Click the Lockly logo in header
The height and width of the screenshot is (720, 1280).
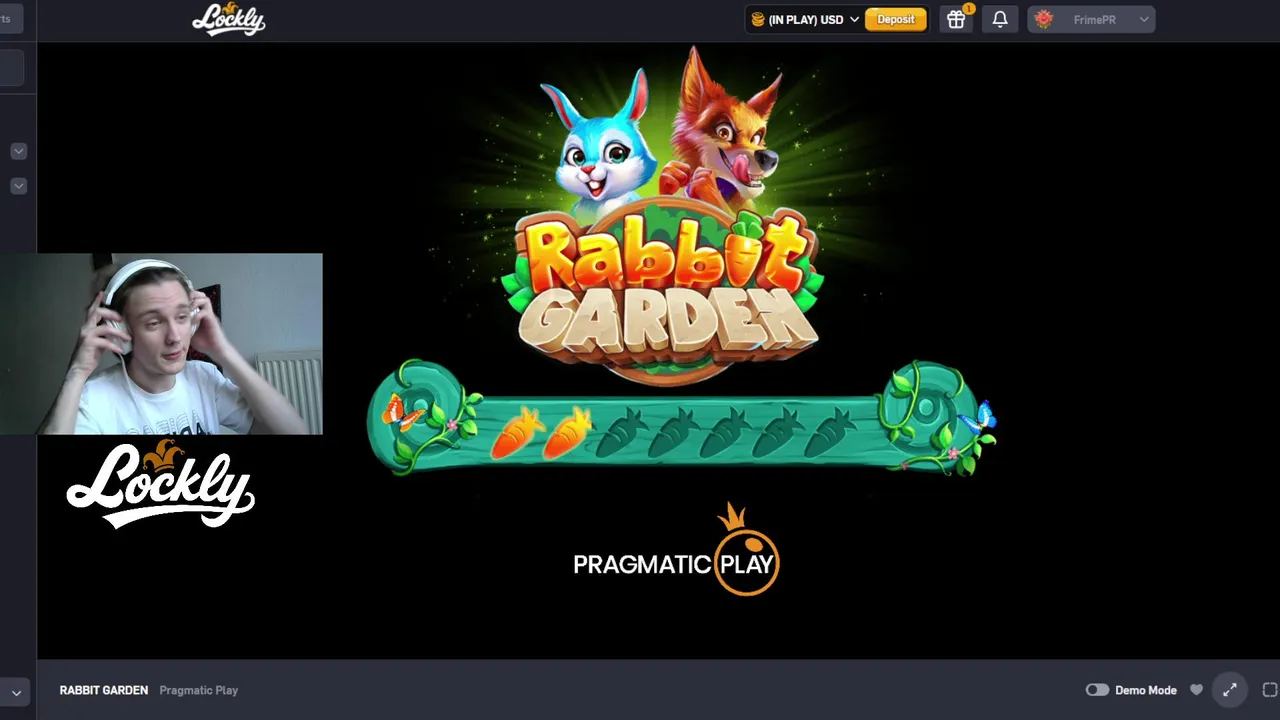point(229,19)
